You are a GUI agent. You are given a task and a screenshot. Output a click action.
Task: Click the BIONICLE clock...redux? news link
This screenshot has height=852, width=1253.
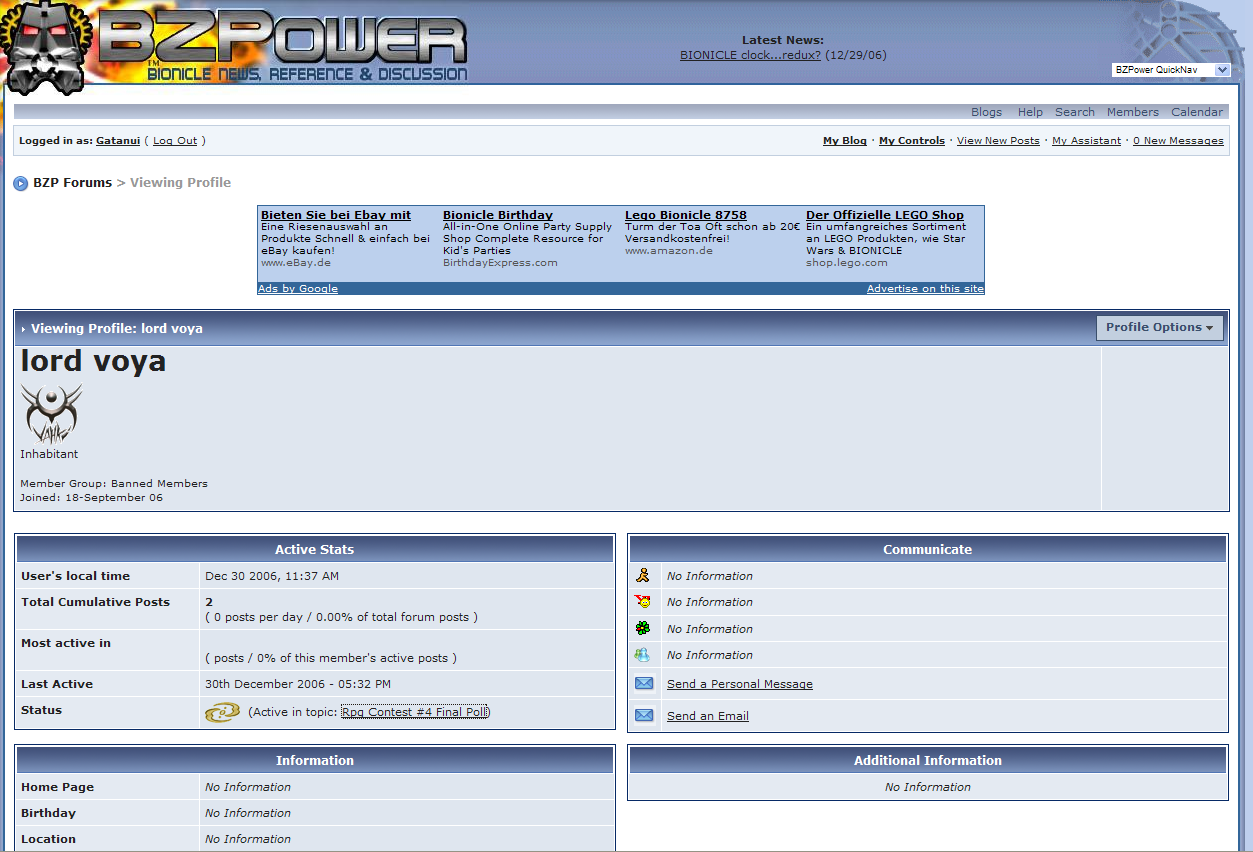tap(750, 55)
